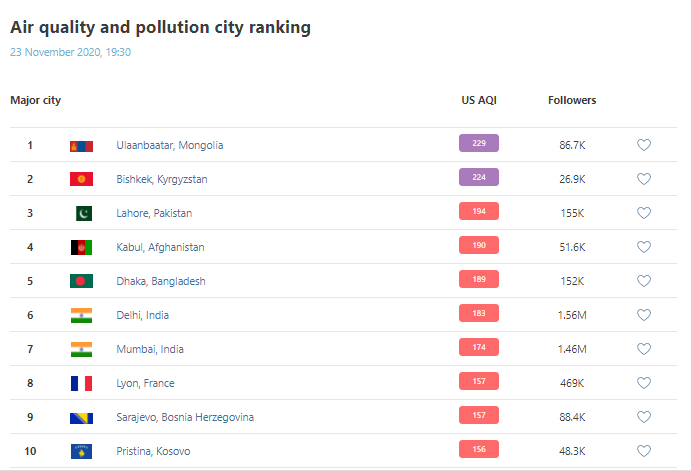
Task: Click the US AQI column header
Action: [479, 100]
